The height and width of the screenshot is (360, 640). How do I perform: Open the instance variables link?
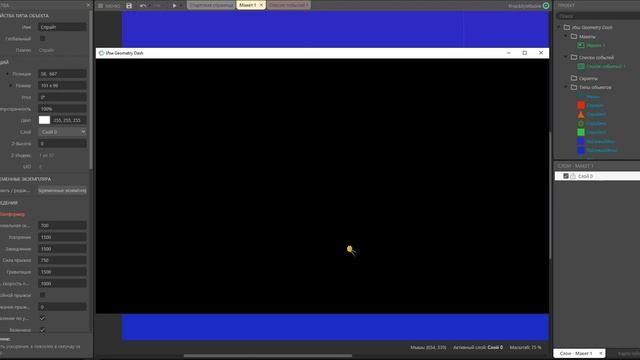click(x=62, y=191)
